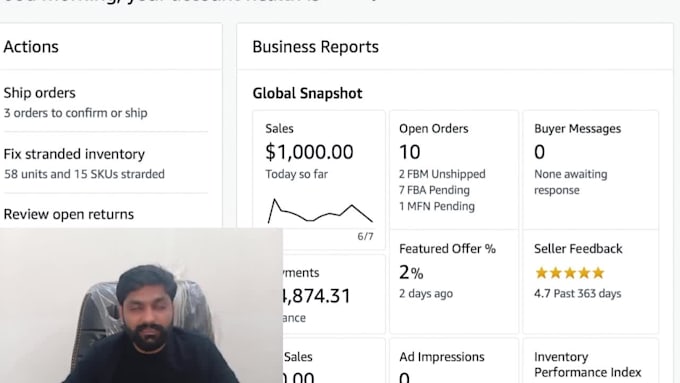Open Review open returns action
Viewport: 680px width, 383px height.
click(69, 214)
